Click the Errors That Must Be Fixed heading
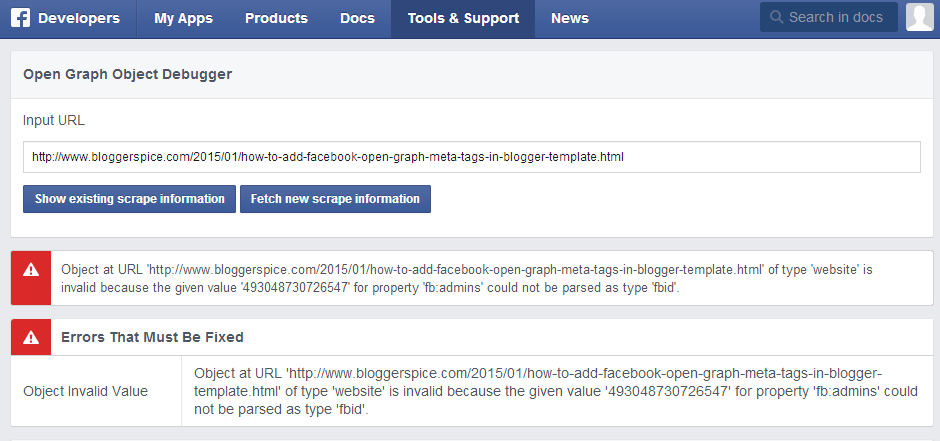Screen dimensions: 940x441 152,337
